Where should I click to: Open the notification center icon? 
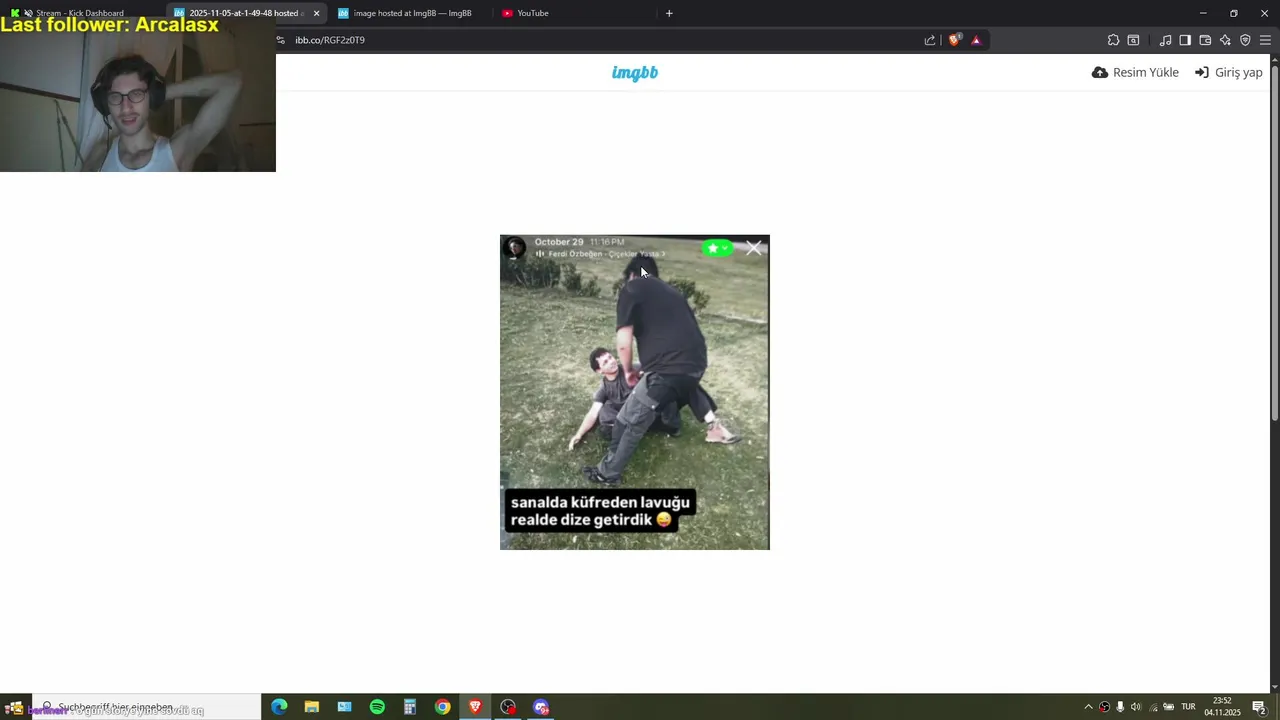click(1259, 707)
